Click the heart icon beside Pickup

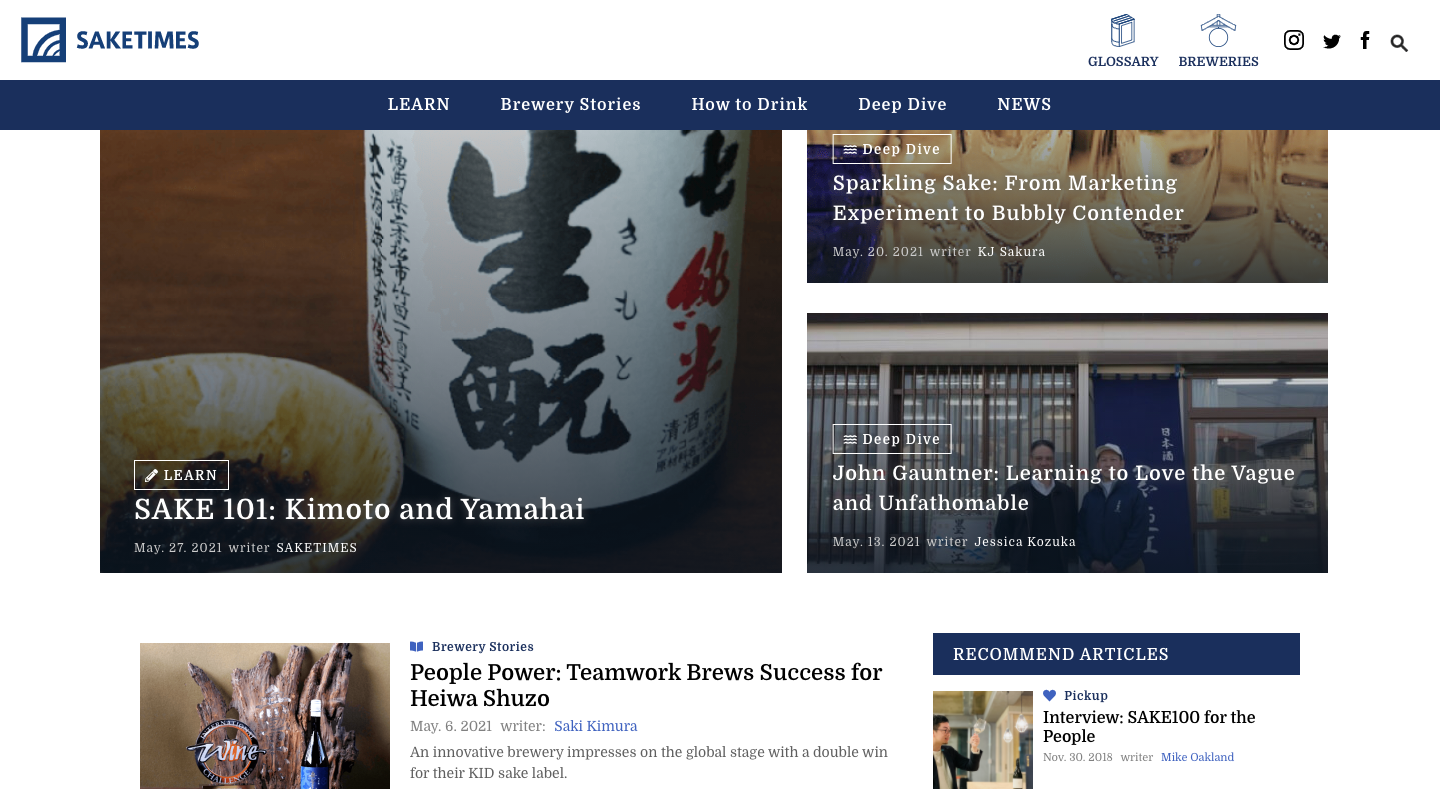tap(1049, 694)
